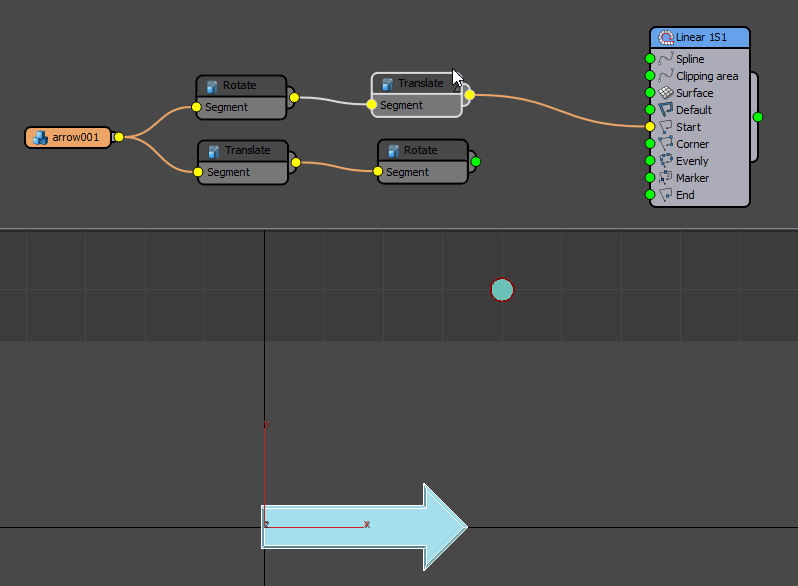Select the highlighted Translate node header
This screenshot has width=798, height=586.
[x=415, y=84]
